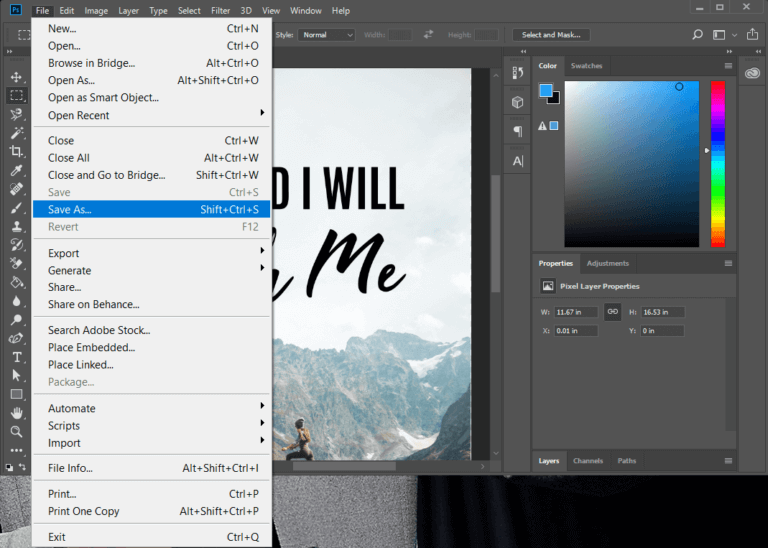This screenshot has height=548, width=768.
Task: Click the foreground color swatch
Action: [x=546, y=91]
